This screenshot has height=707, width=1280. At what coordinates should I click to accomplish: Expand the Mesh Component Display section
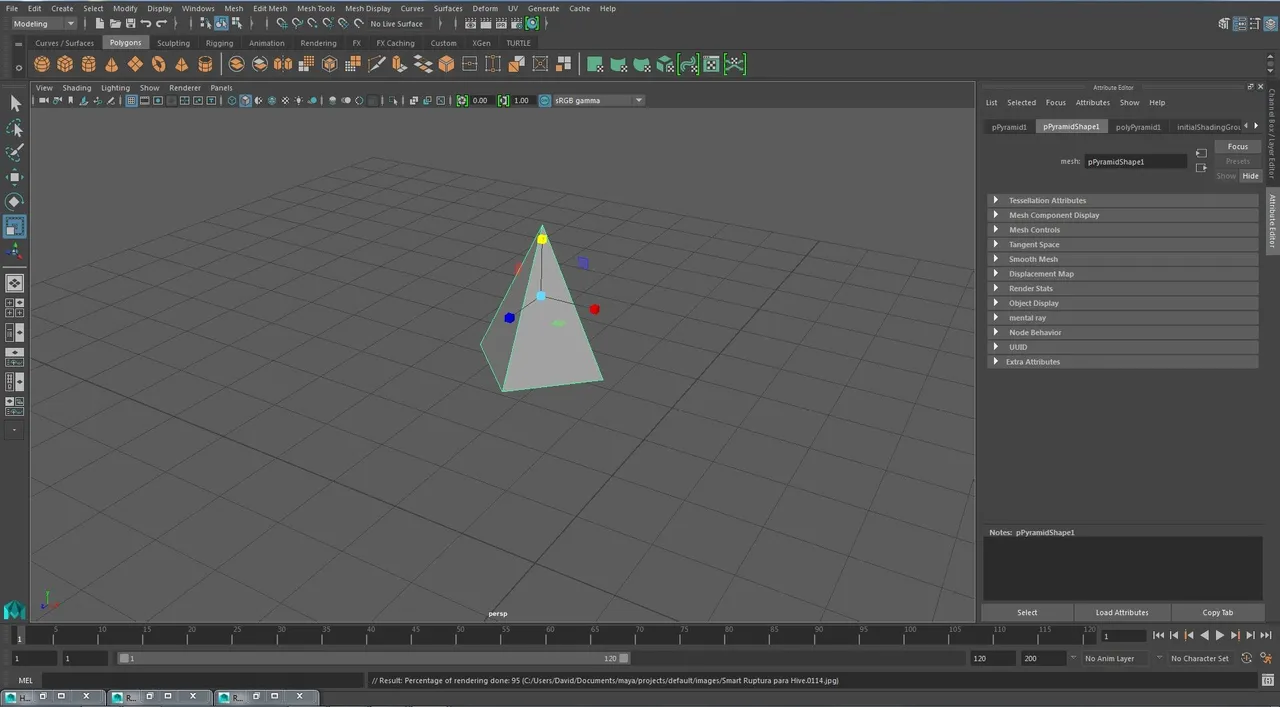tap(1121, 215)
